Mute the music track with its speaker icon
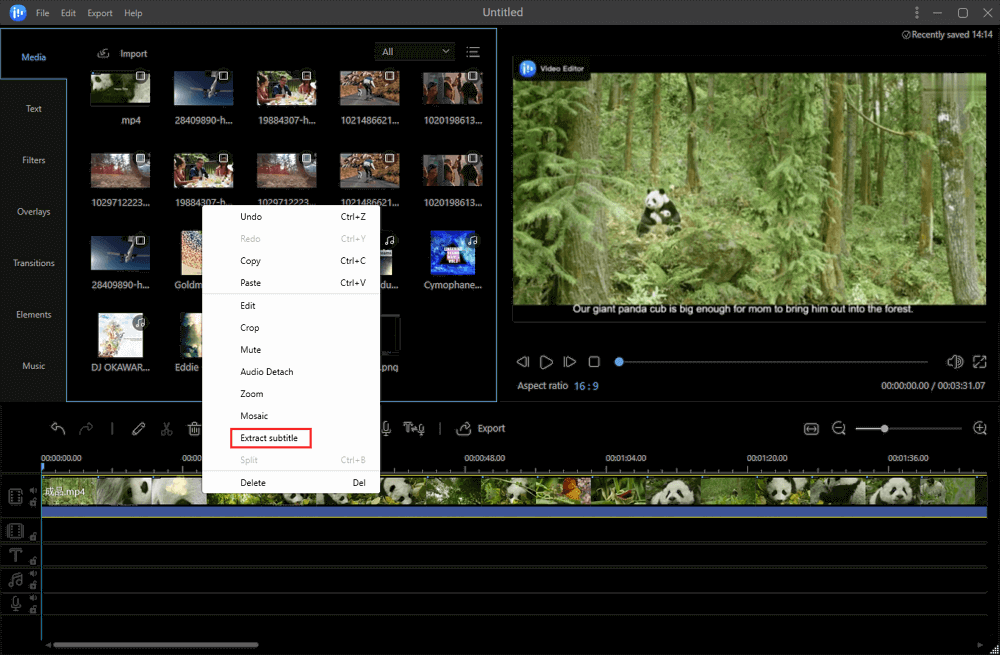Viewport: 1000px width, 655px height. pos(33,573)
